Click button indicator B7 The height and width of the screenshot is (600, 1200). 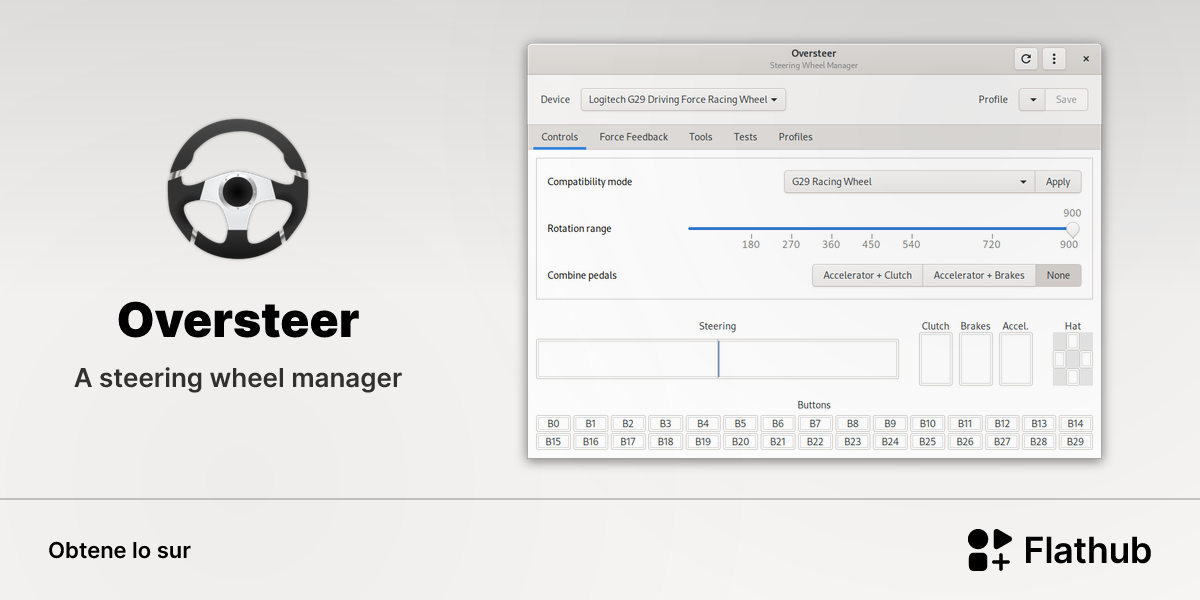coord(815,424)
